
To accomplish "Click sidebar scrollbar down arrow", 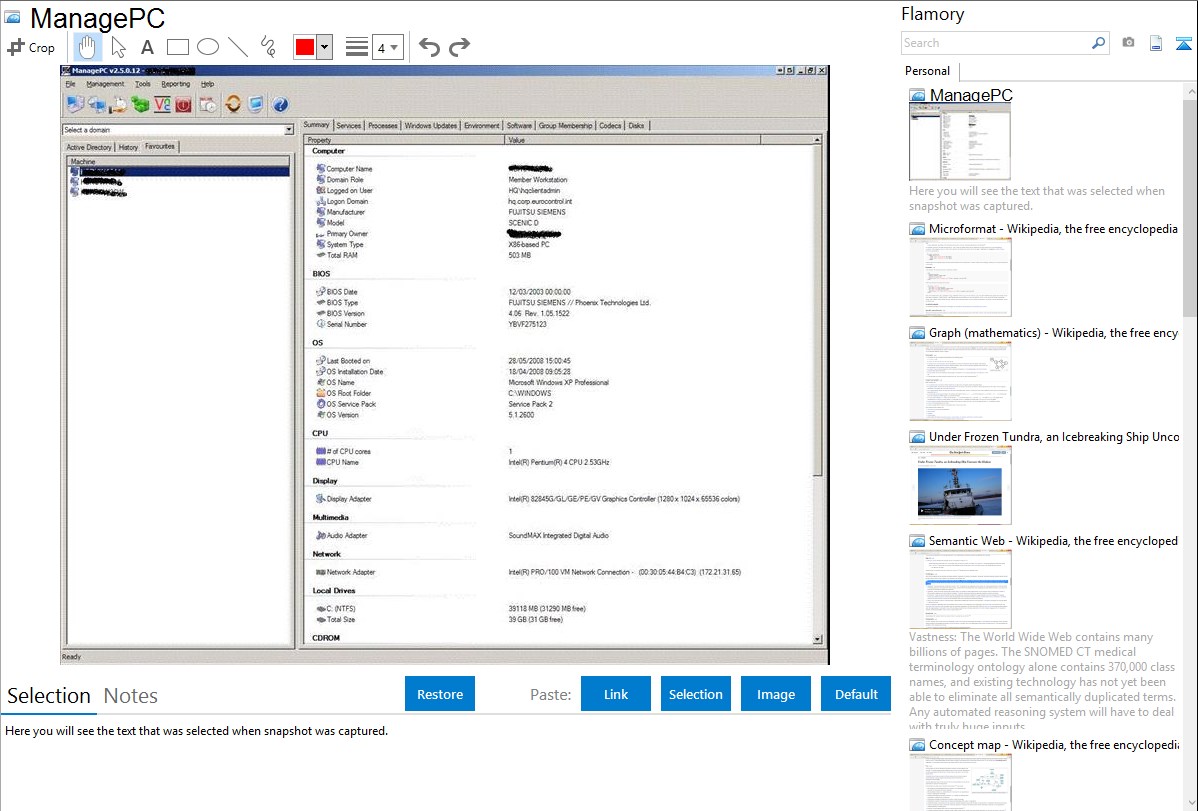I will tap(1191, 803).
